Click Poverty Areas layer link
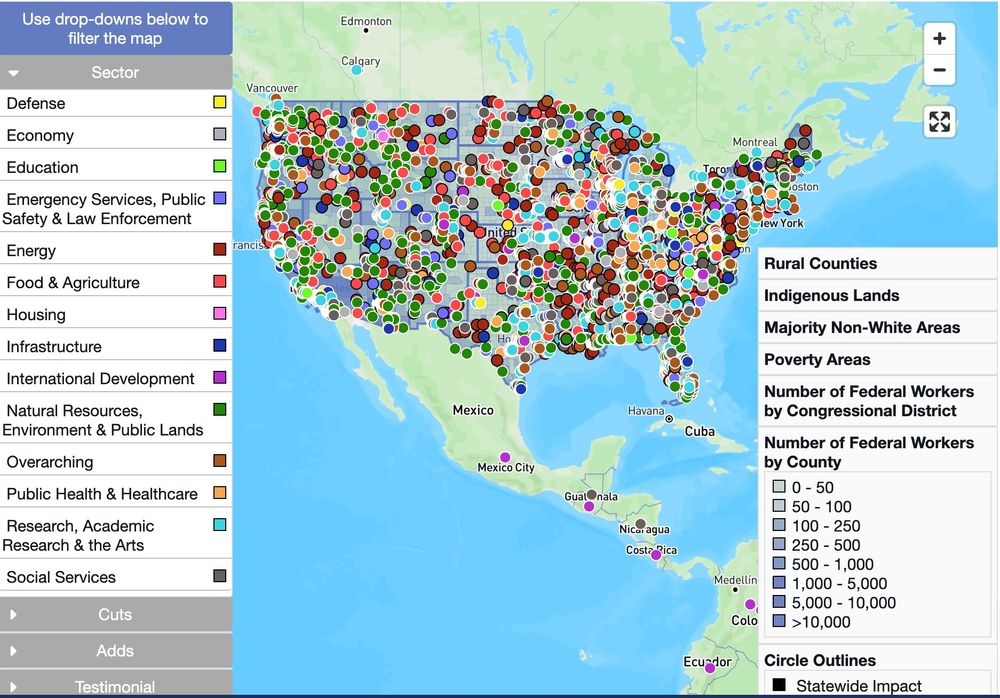 817,359
